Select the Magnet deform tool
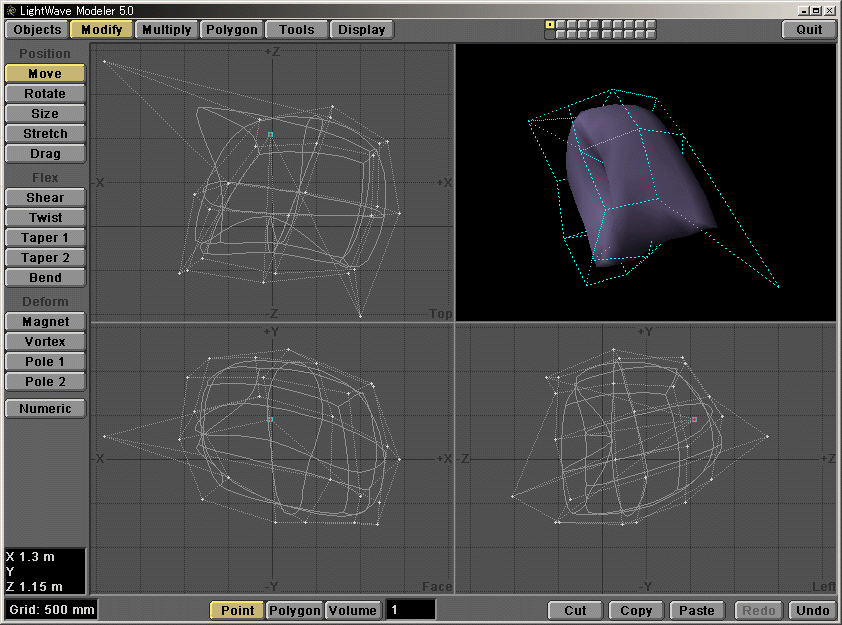This screenshot has height=625, width=842. [x=44, y=321]
